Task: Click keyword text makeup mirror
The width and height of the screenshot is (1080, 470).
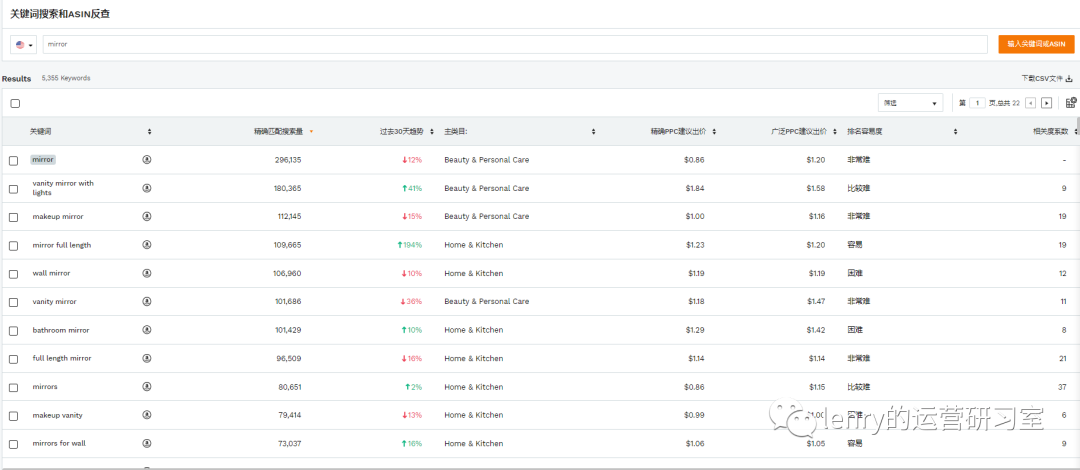Action: (x=58, y=216)
